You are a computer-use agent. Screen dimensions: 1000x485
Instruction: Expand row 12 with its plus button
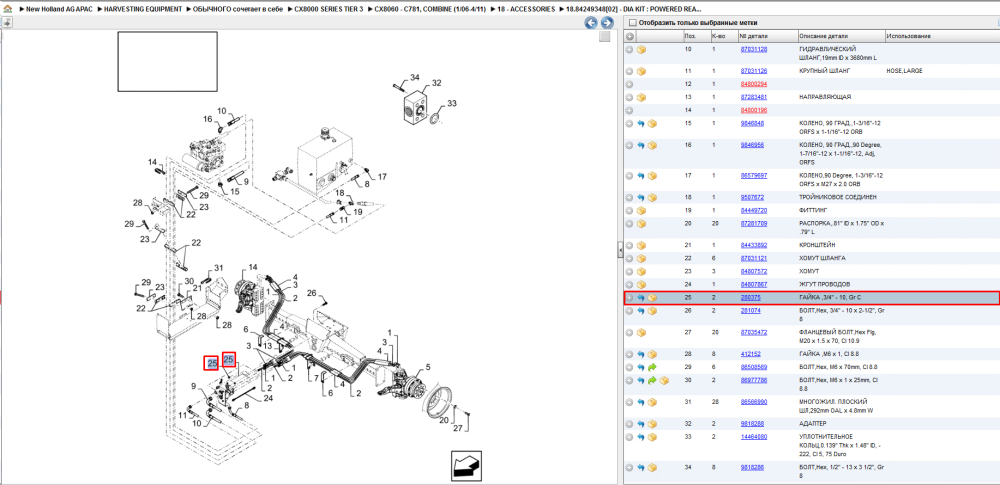629,84
